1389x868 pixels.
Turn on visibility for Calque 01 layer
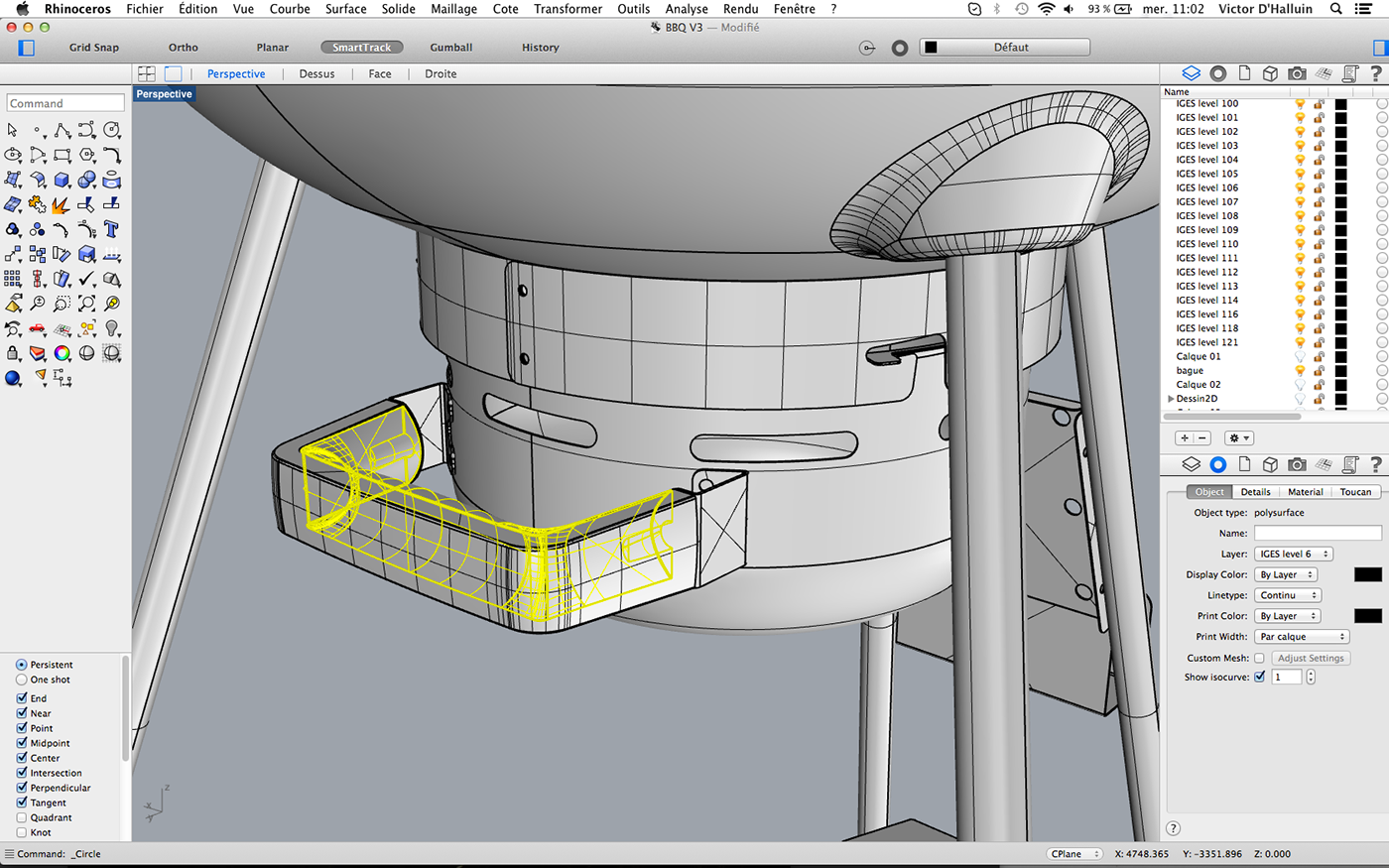pyautogui.click(x=1300, y=356)
